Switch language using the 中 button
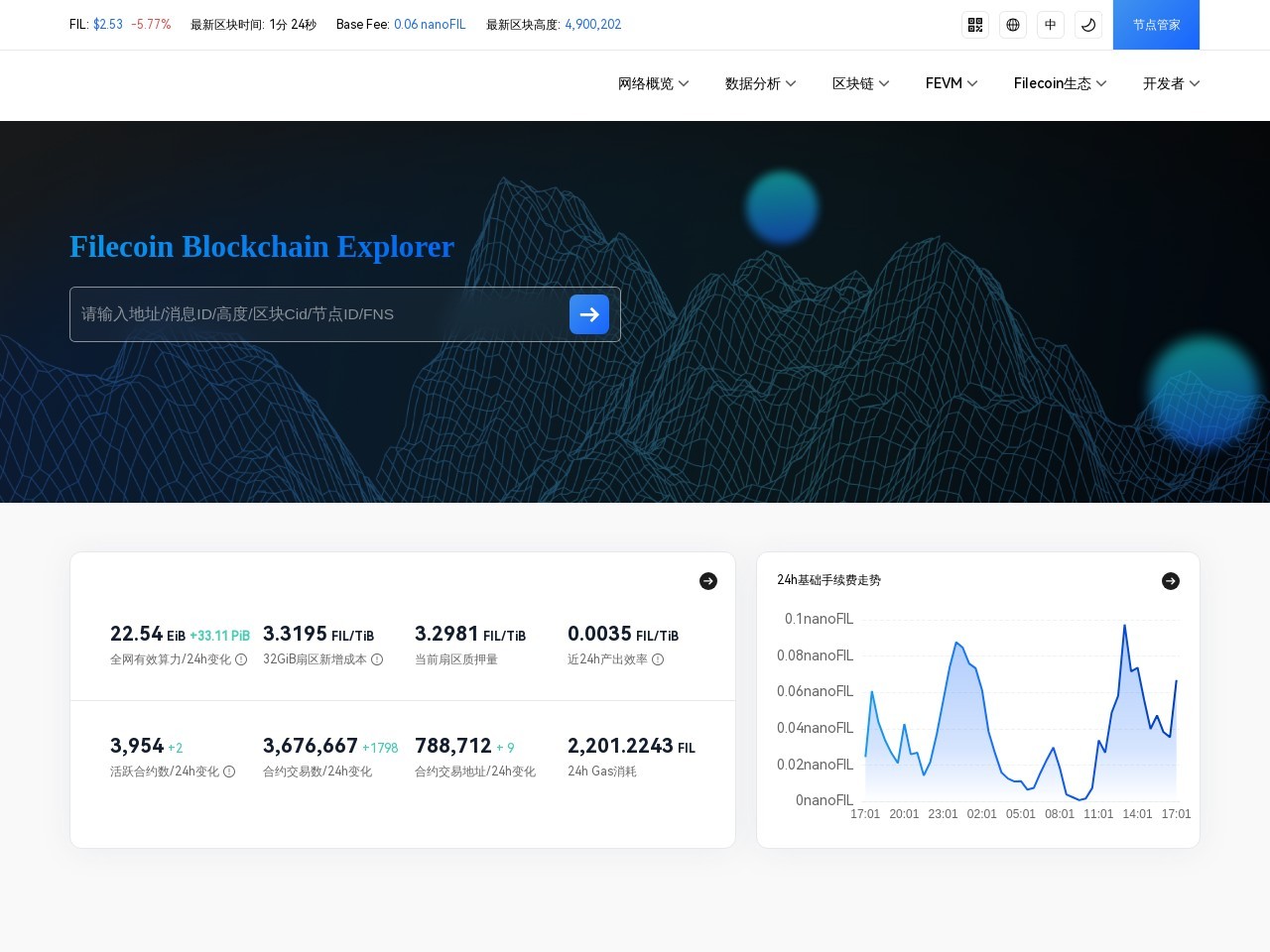This screenshot has height=952, width=1270. [1051, 25]
